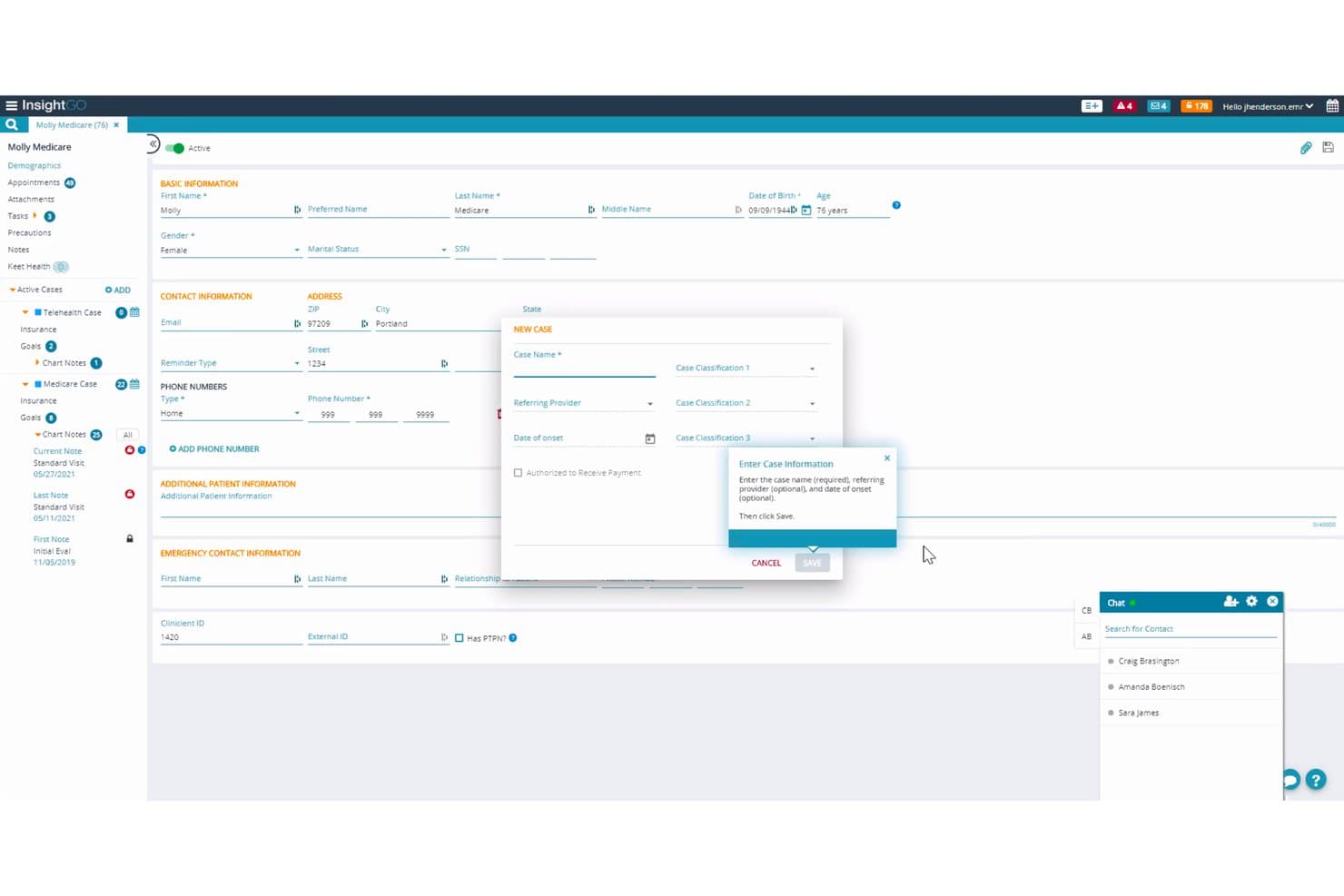The width and height of the screenshot is (1344, 896).
Task: Collapse the sidebar with the double-chevron icon
Action: pos(153,144)
